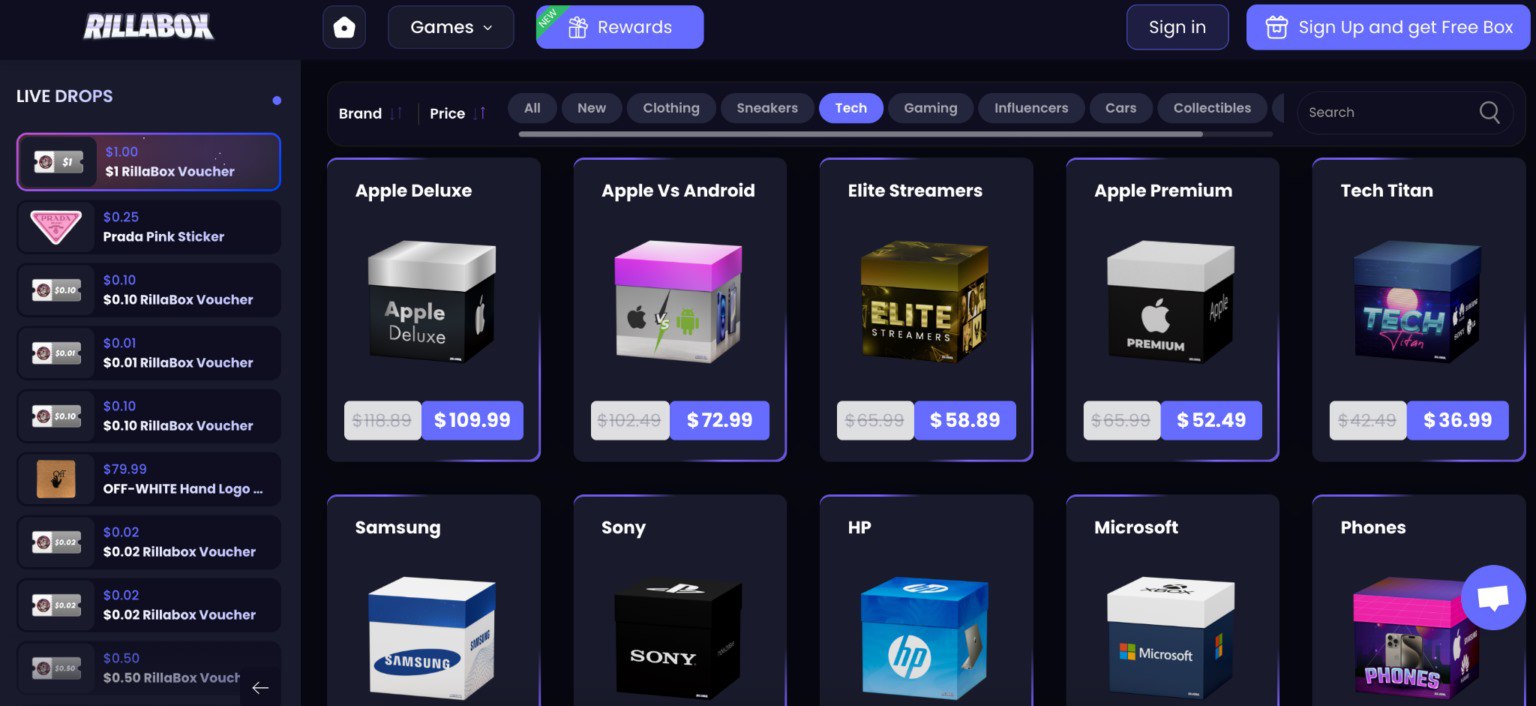The image size is (1536, 706).
Task: Filter by the Gaming category
Action: coord(930,108)
